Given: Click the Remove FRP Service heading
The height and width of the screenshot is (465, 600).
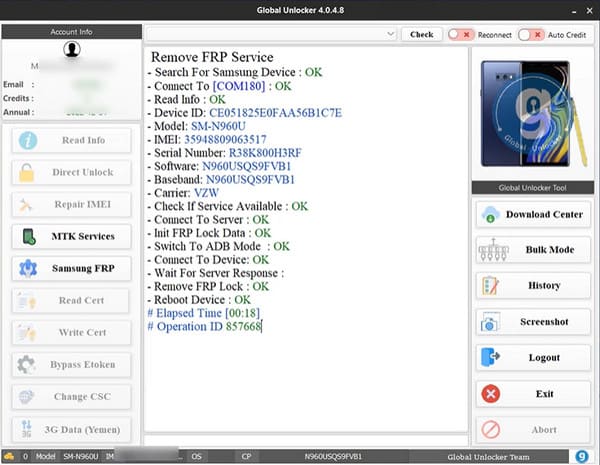Looking at the screenshot, I should pyautogui.click(x=212, y=57).
